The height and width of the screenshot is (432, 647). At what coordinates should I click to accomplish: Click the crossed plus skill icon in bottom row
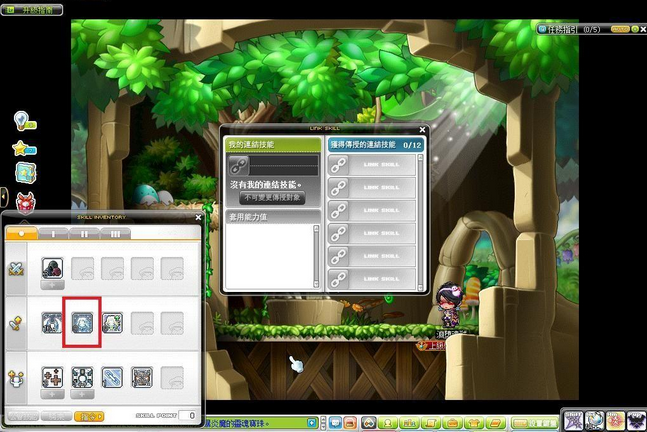click(52, 376)
